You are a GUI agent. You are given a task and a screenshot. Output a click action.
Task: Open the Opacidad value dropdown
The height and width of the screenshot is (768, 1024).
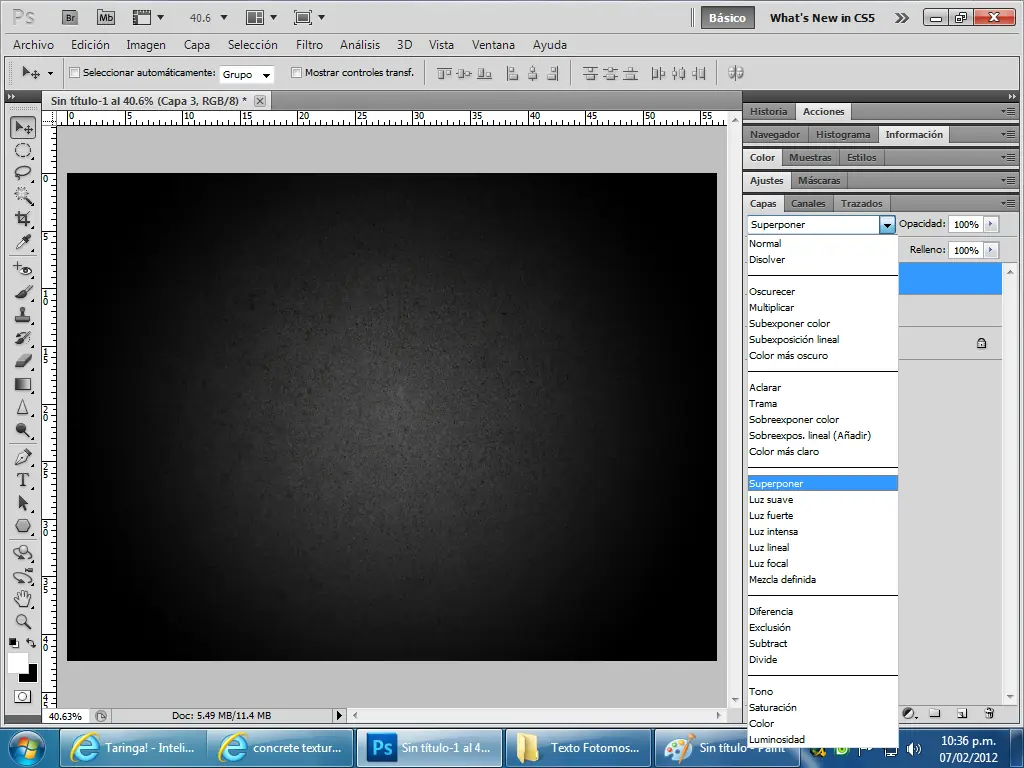990,224
